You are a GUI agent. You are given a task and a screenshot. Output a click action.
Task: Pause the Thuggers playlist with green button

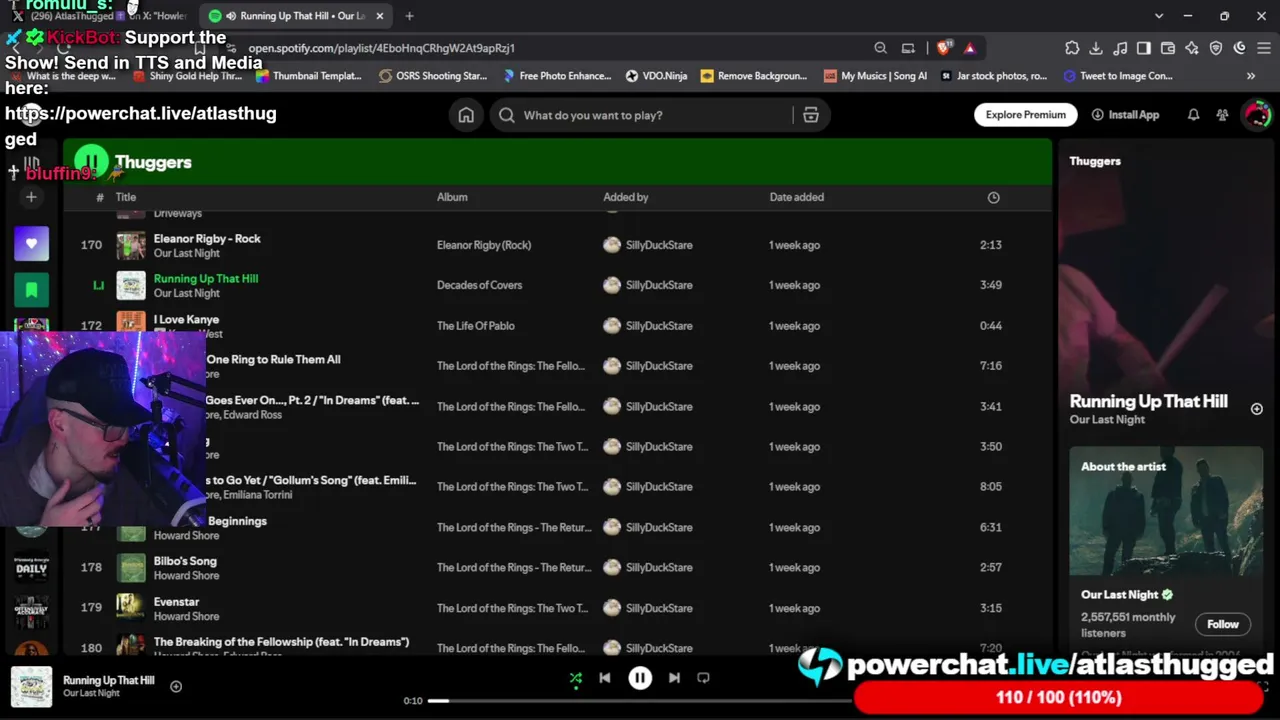click(x=91, y=161)
